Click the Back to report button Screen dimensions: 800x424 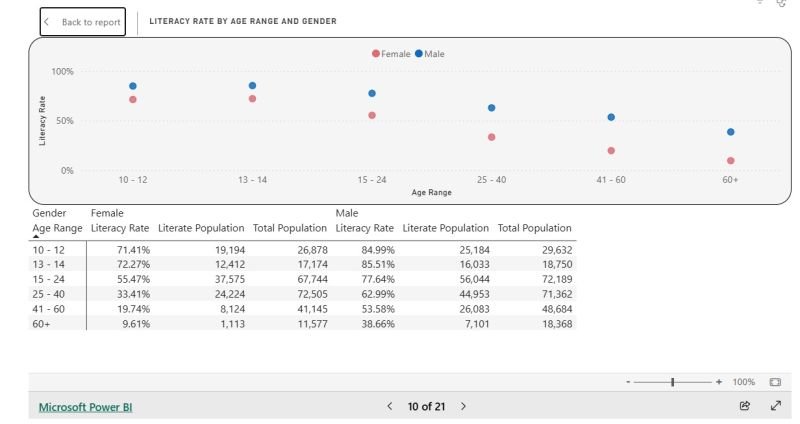[83, 22]
